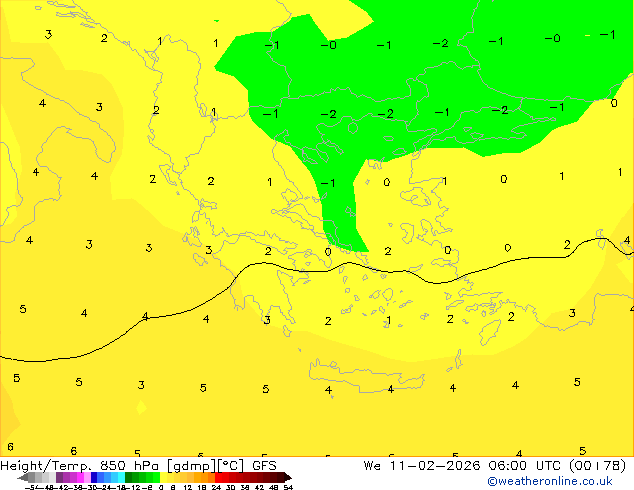Click the '18' label under the color scale
Screen dimensions: 634x490
pos(202,487)
